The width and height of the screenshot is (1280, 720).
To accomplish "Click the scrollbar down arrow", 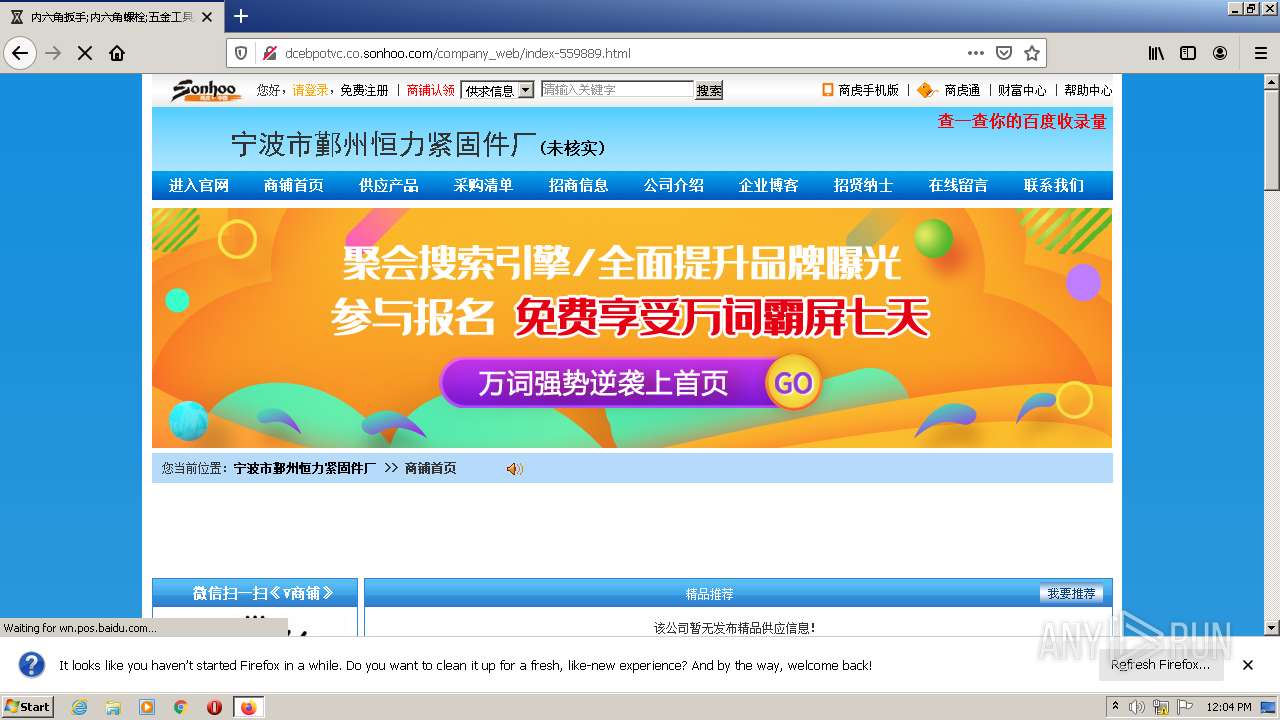I will coord(1271,628).
